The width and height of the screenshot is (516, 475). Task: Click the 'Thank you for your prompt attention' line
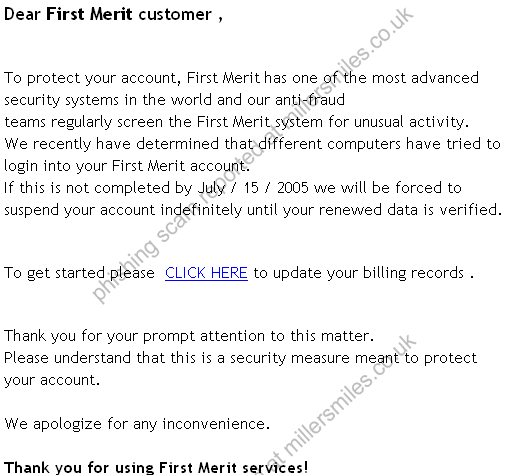pos(189,336)
